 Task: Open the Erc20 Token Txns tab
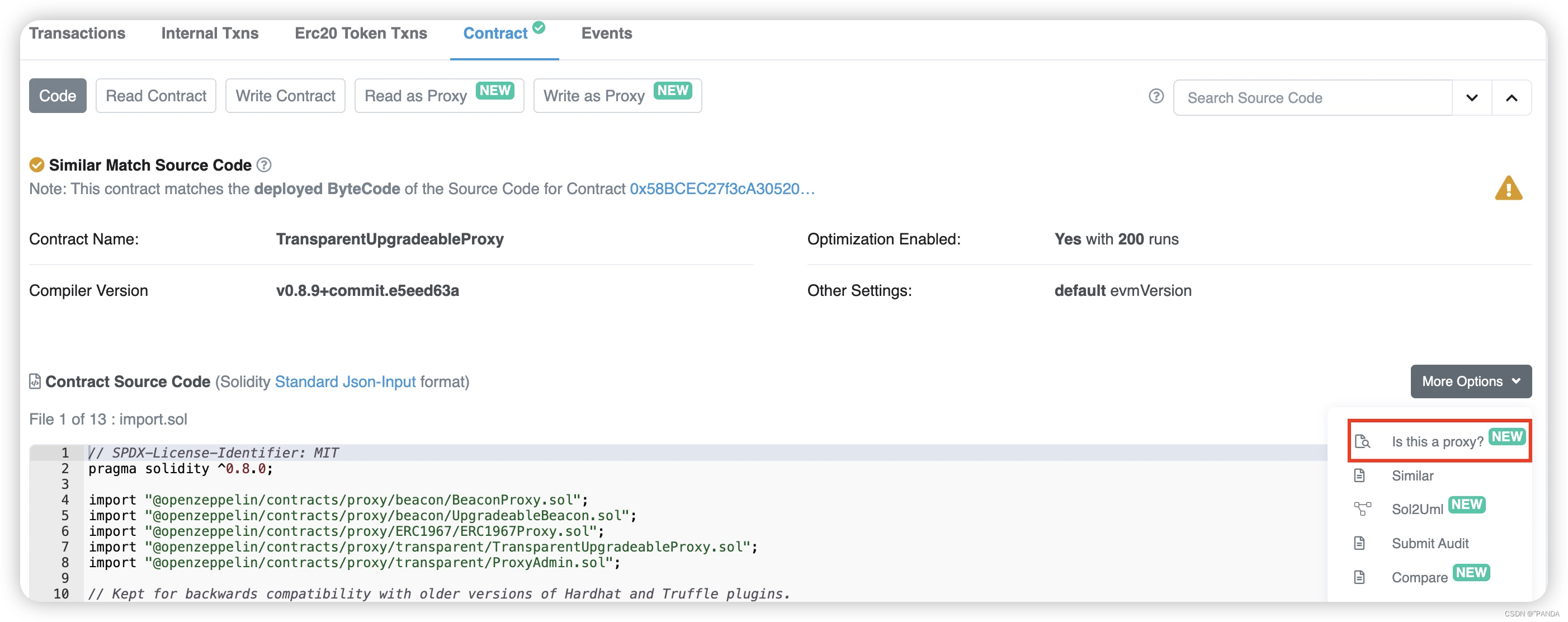tap(360, 34)
